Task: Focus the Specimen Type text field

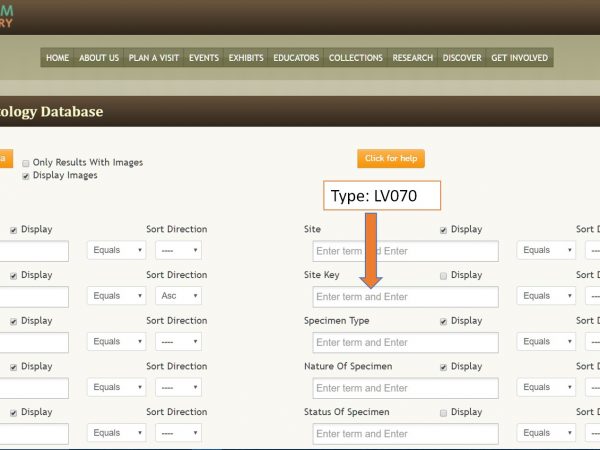Action: point(405,342)
